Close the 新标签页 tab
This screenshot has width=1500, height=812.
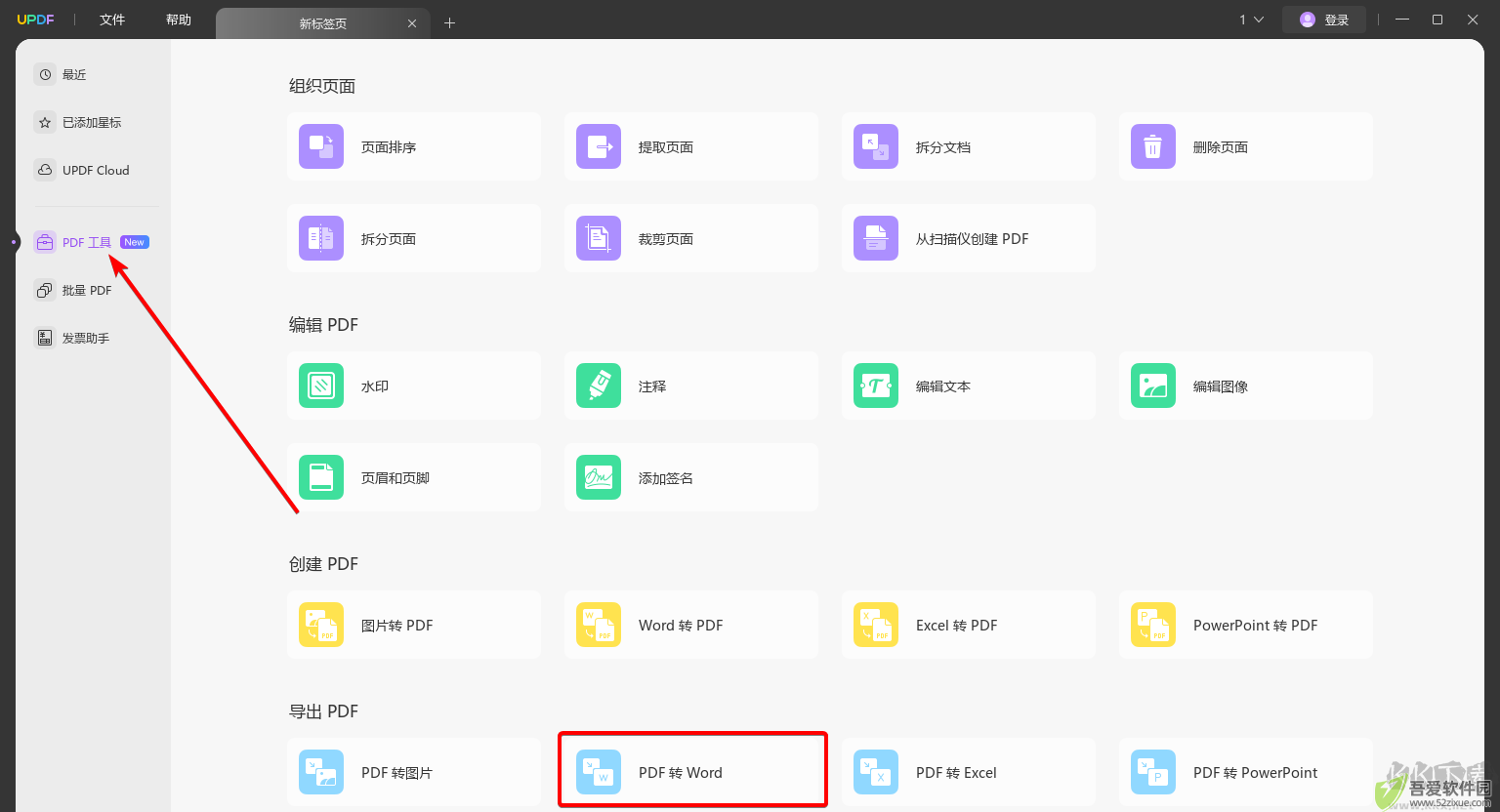[x=412, y=23]
